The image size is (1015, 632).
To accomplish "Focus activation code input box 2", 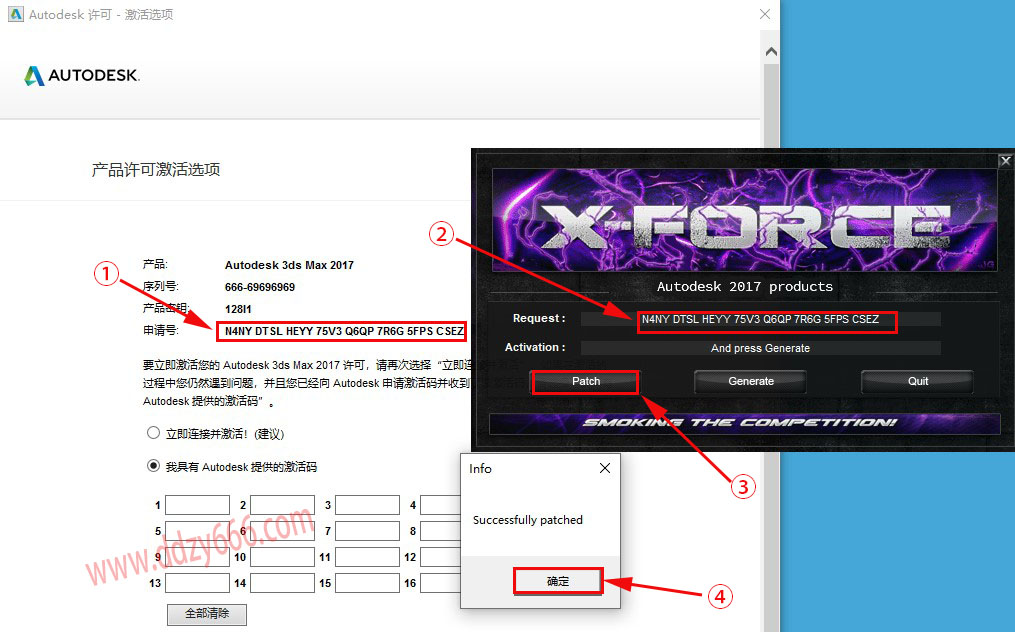I will pyautogui.click(x=282, y=505).
